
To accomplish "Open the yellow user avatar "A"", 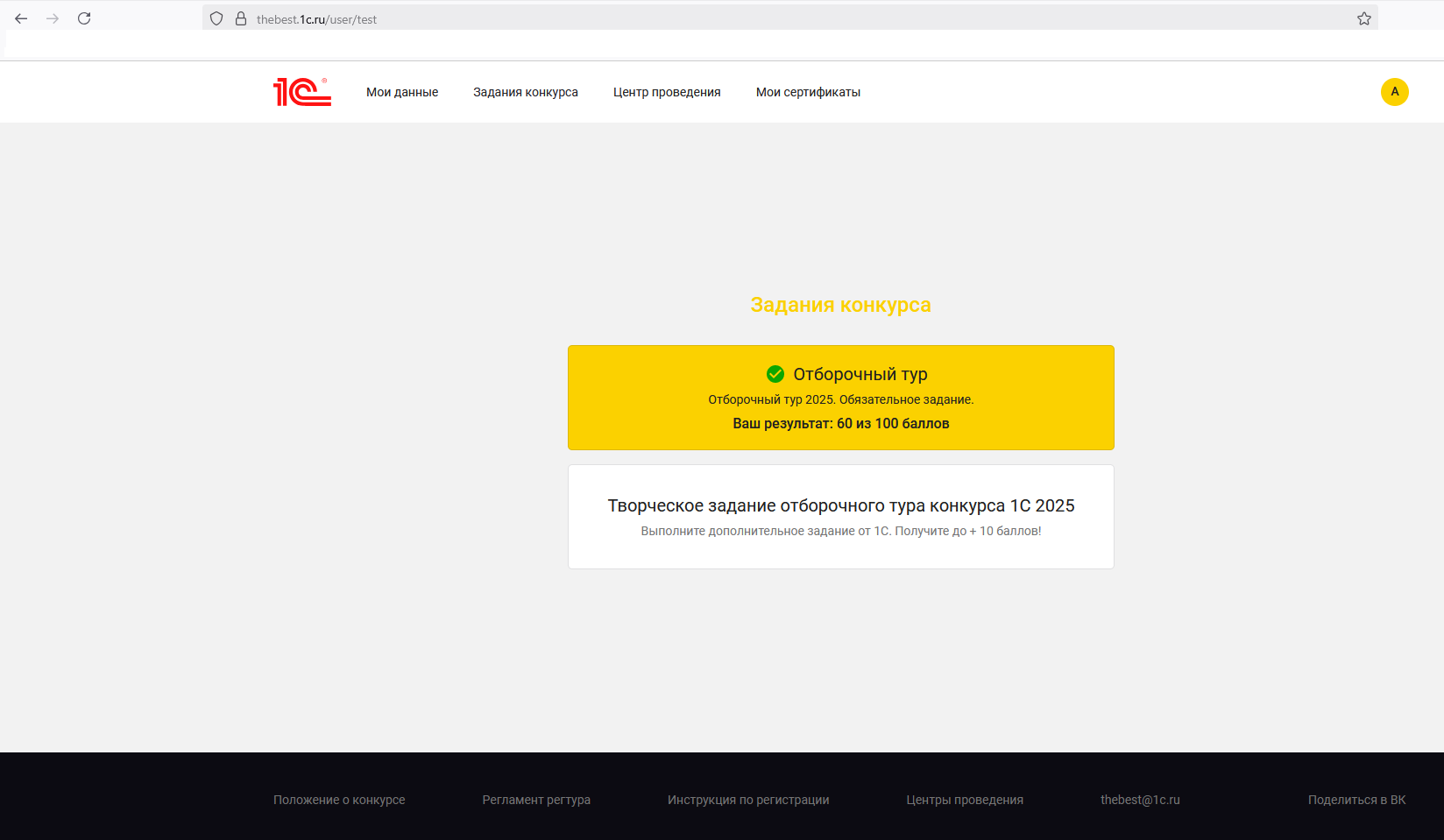I will pyautogui.click(x=1395, y=92).
